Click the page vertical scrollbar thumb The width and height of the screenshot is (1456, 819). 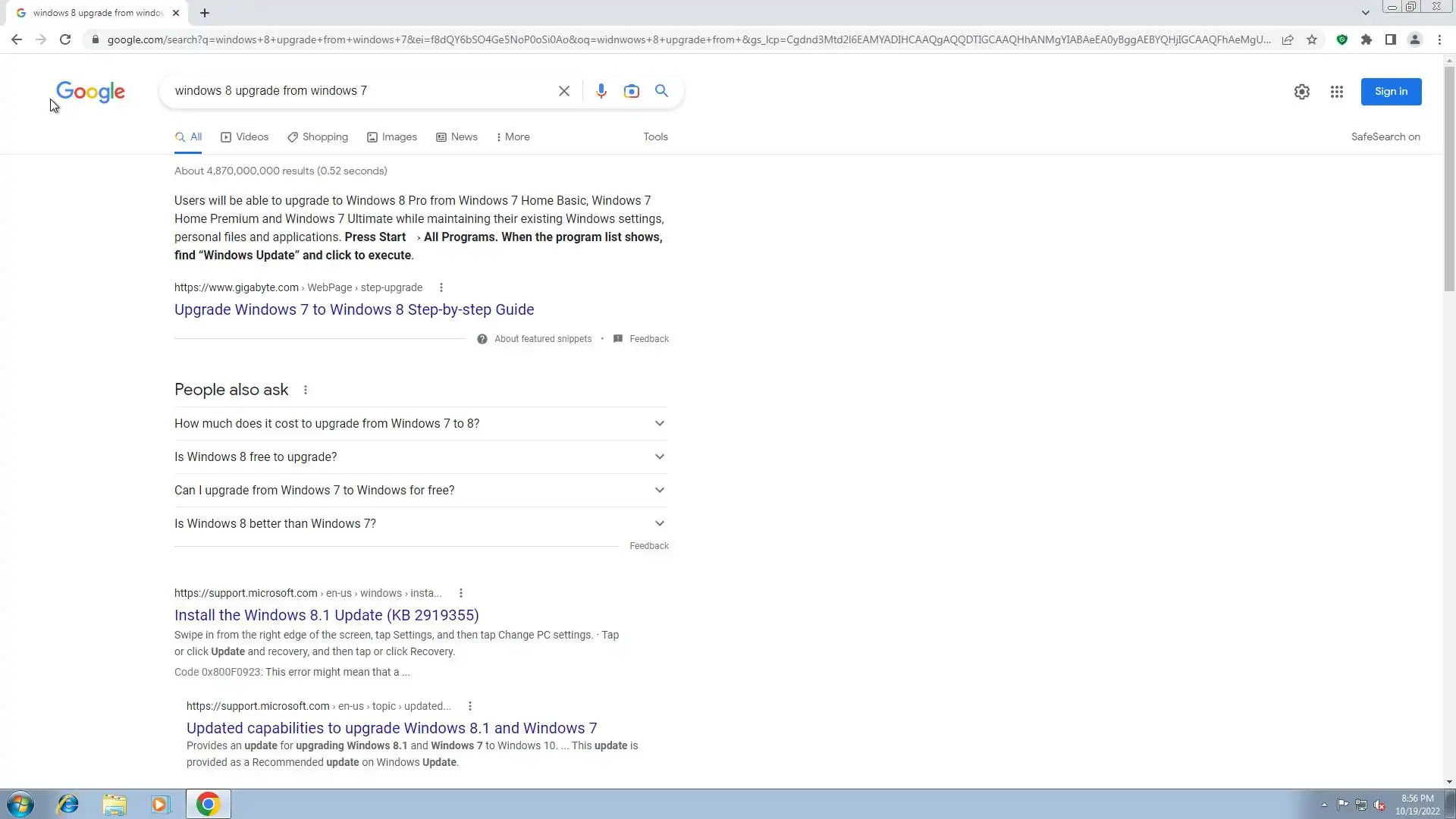pos(1448,178)
